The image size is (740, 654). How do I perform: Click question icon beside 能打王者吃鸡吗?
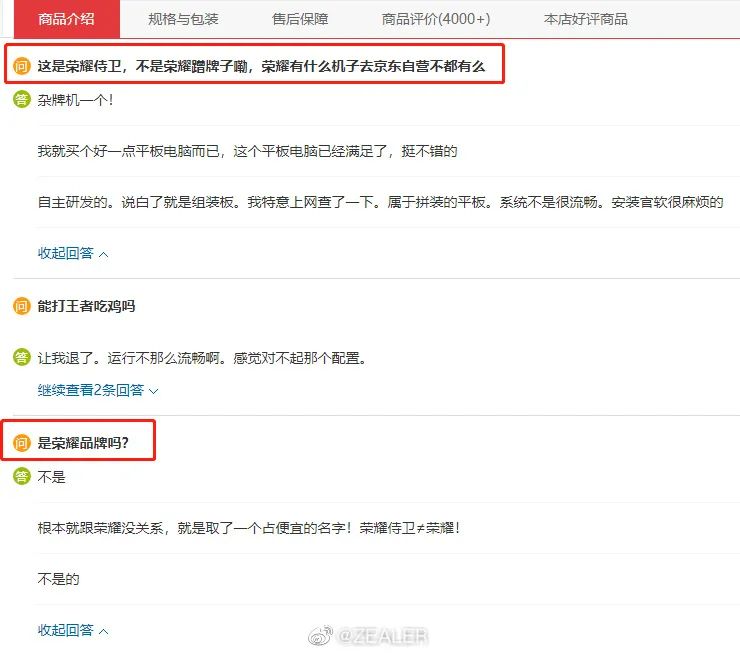(x=22, y=306)
